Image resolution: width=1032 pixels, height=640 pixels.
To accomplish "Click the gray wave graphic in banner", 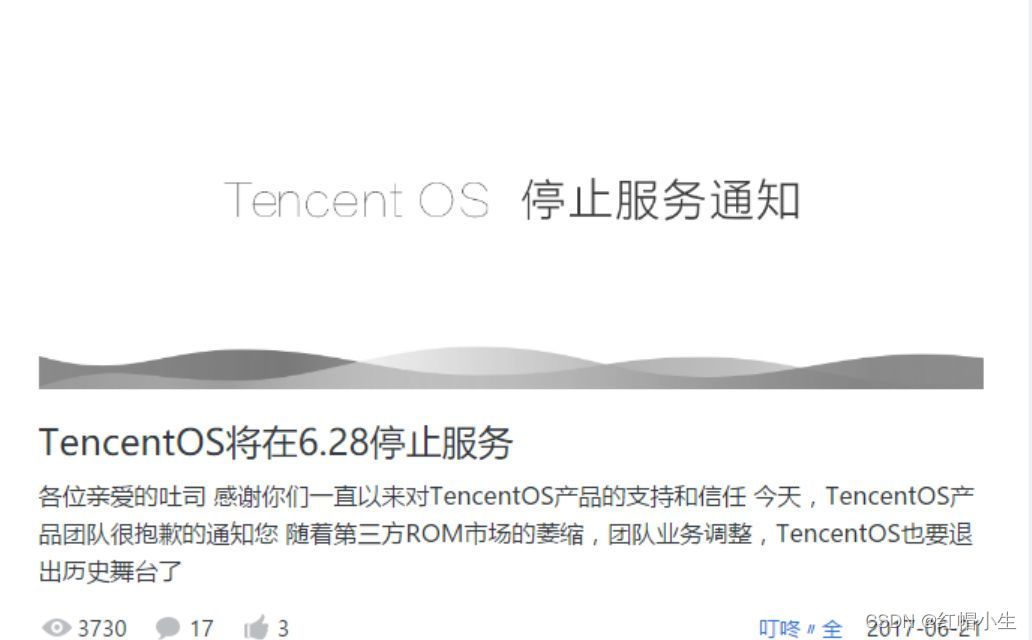I will pos(511,368).
